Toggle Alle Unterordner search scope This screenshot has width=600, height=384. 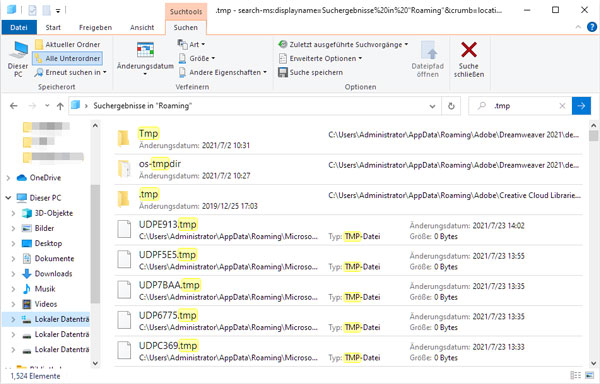68,58
